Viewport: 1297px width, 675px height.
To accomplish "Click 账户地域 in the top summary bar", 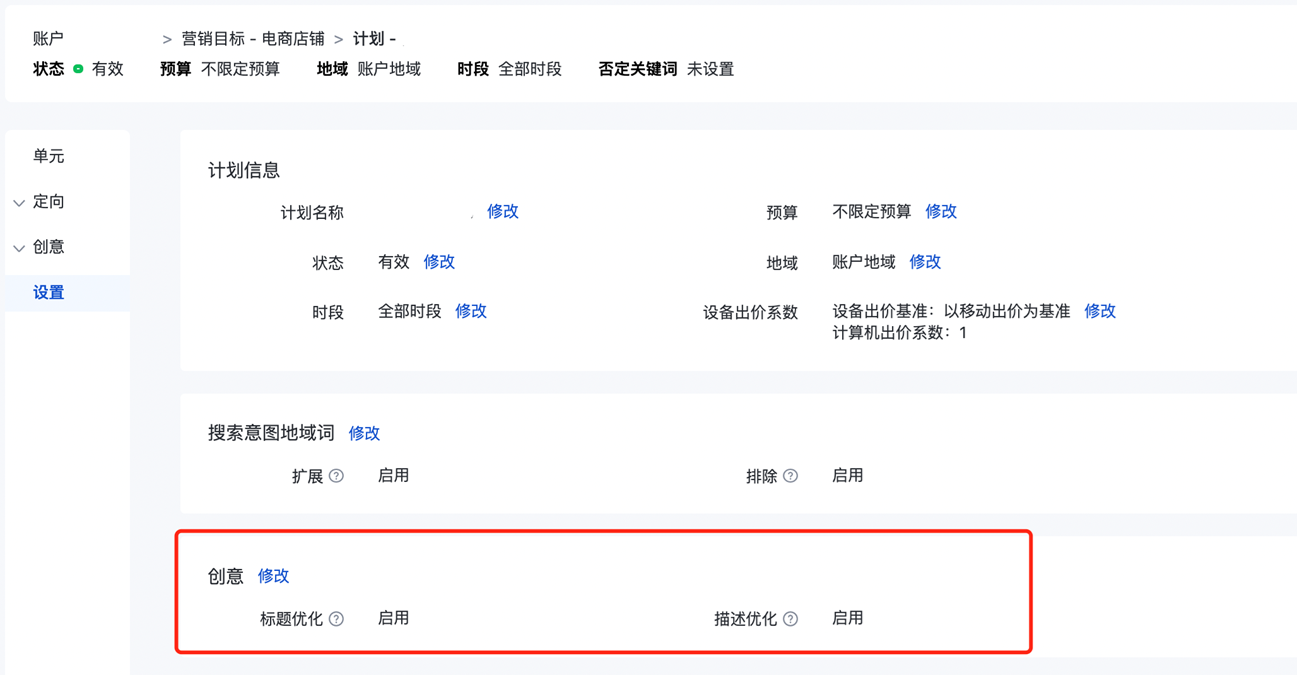I will [x=389, y=69].
